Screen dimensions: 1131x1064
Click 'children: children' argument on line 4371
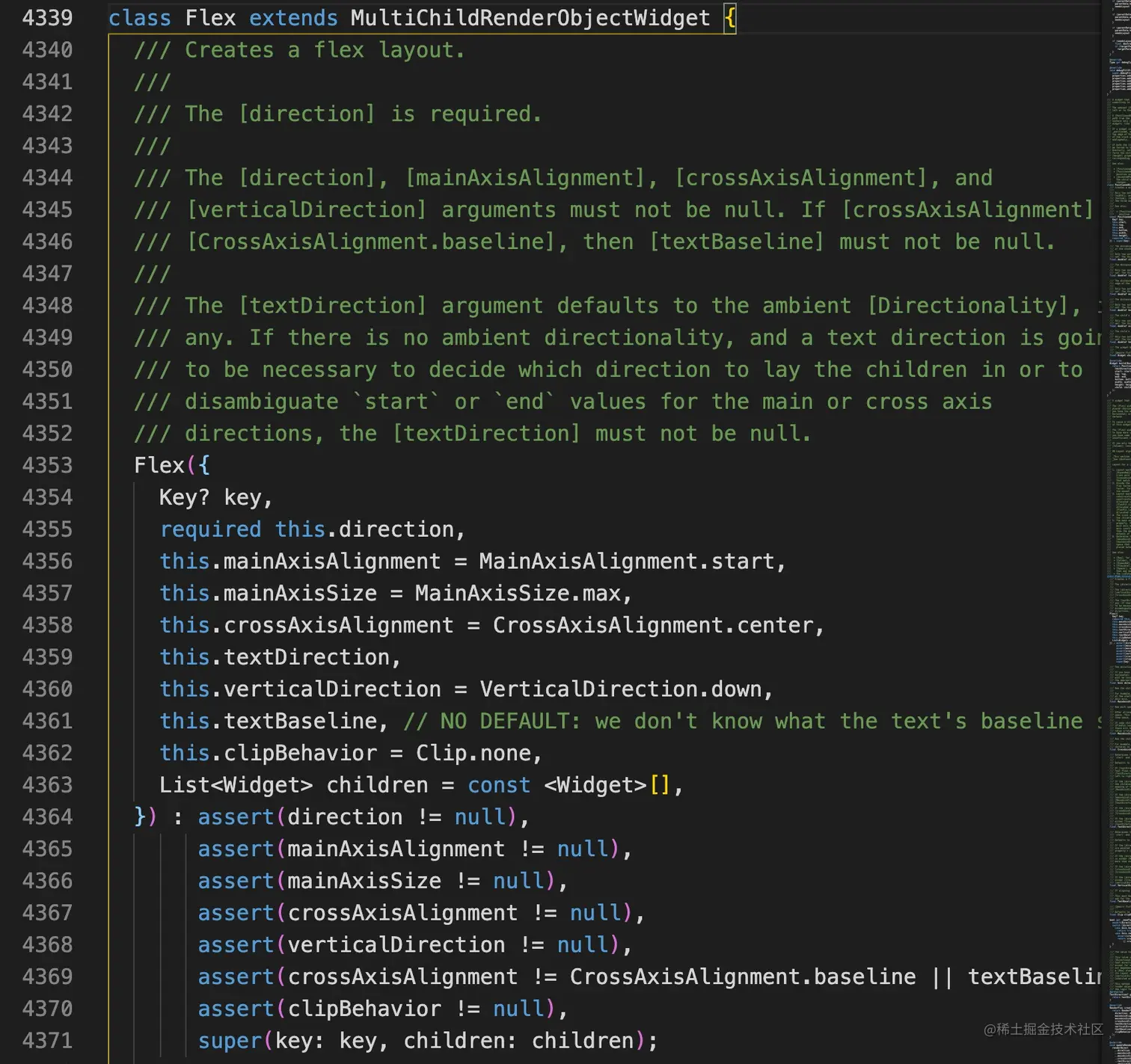point(518,1040)
